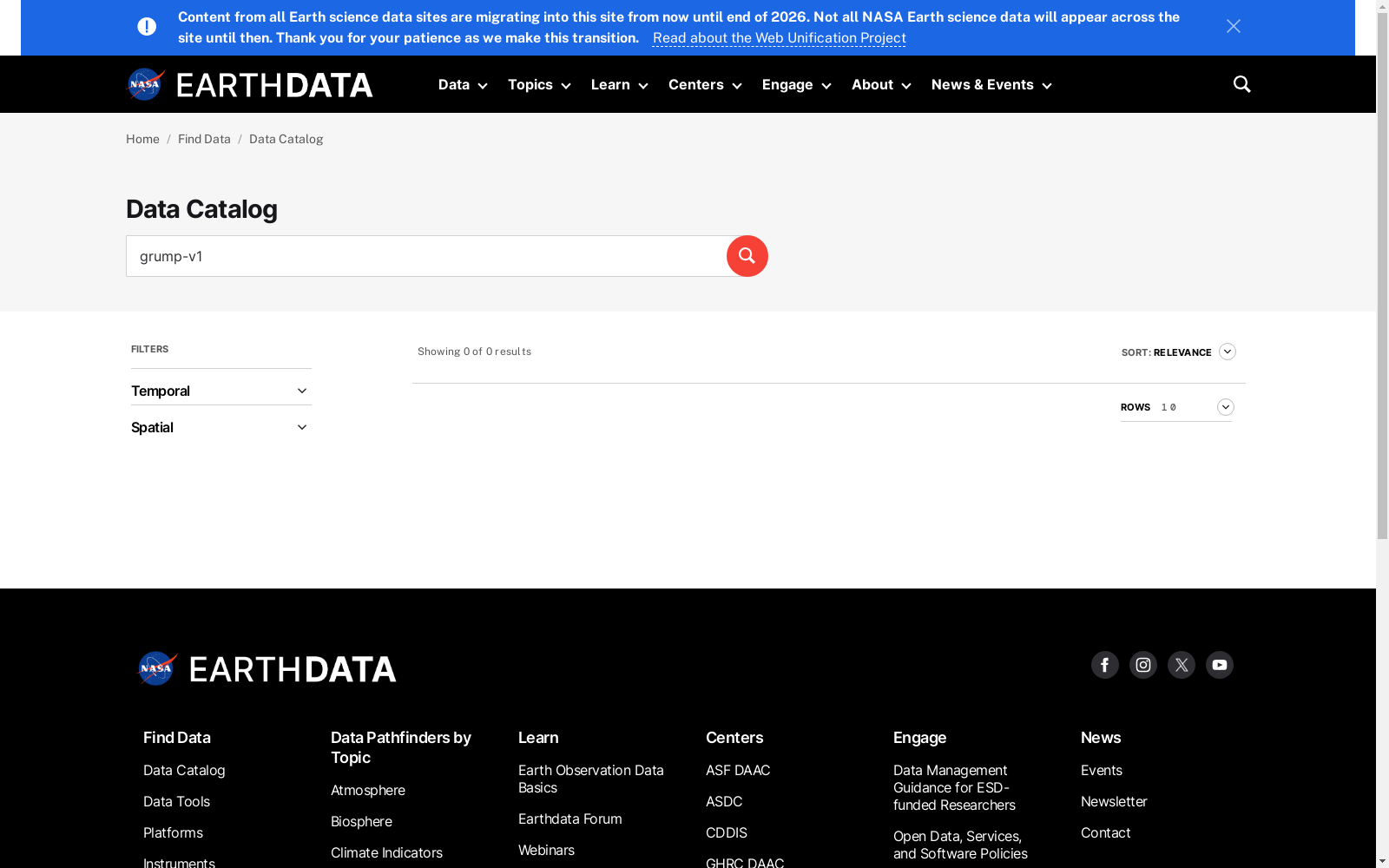Click the Data Pathfinders by Topic heading
The width and height of the screenshot is (1389, 868).
tap(400, 747)
